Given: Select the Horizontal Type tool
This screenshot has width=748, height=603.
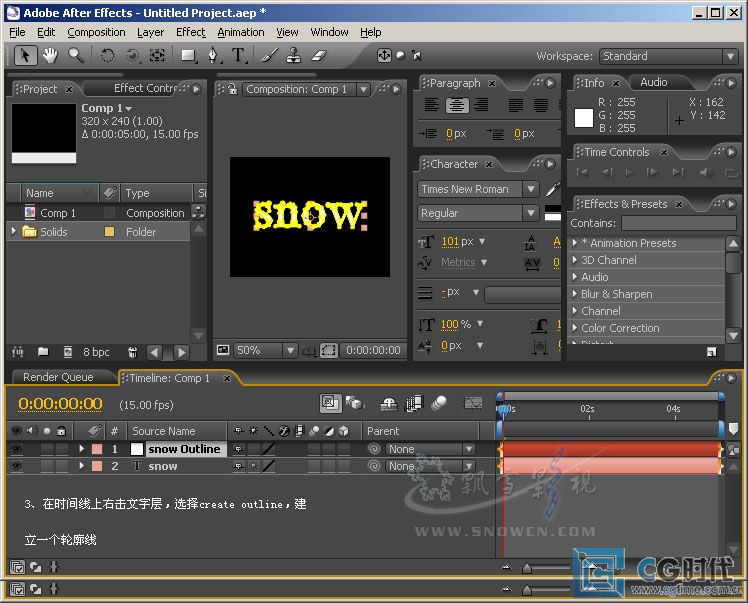Looking at the screenshot, I should 239,56.
